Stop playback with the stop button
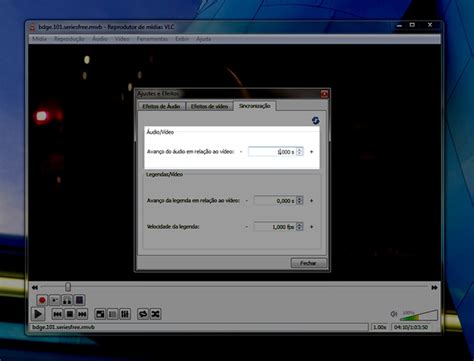This screenshot has width=474, height=361. click(x=70, y=314)
